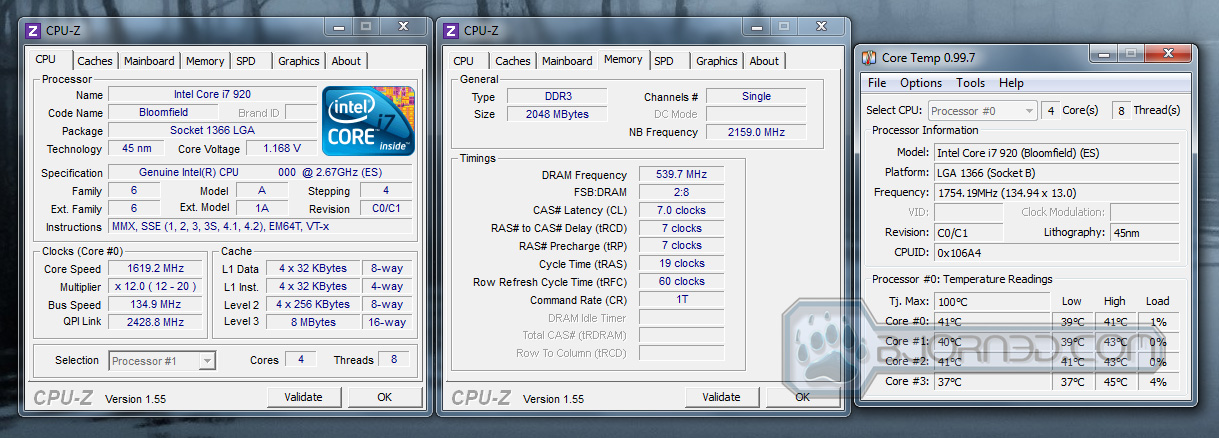
Task: Switch to CPU tab in Memory CPU-Z window
Action: 464,61
